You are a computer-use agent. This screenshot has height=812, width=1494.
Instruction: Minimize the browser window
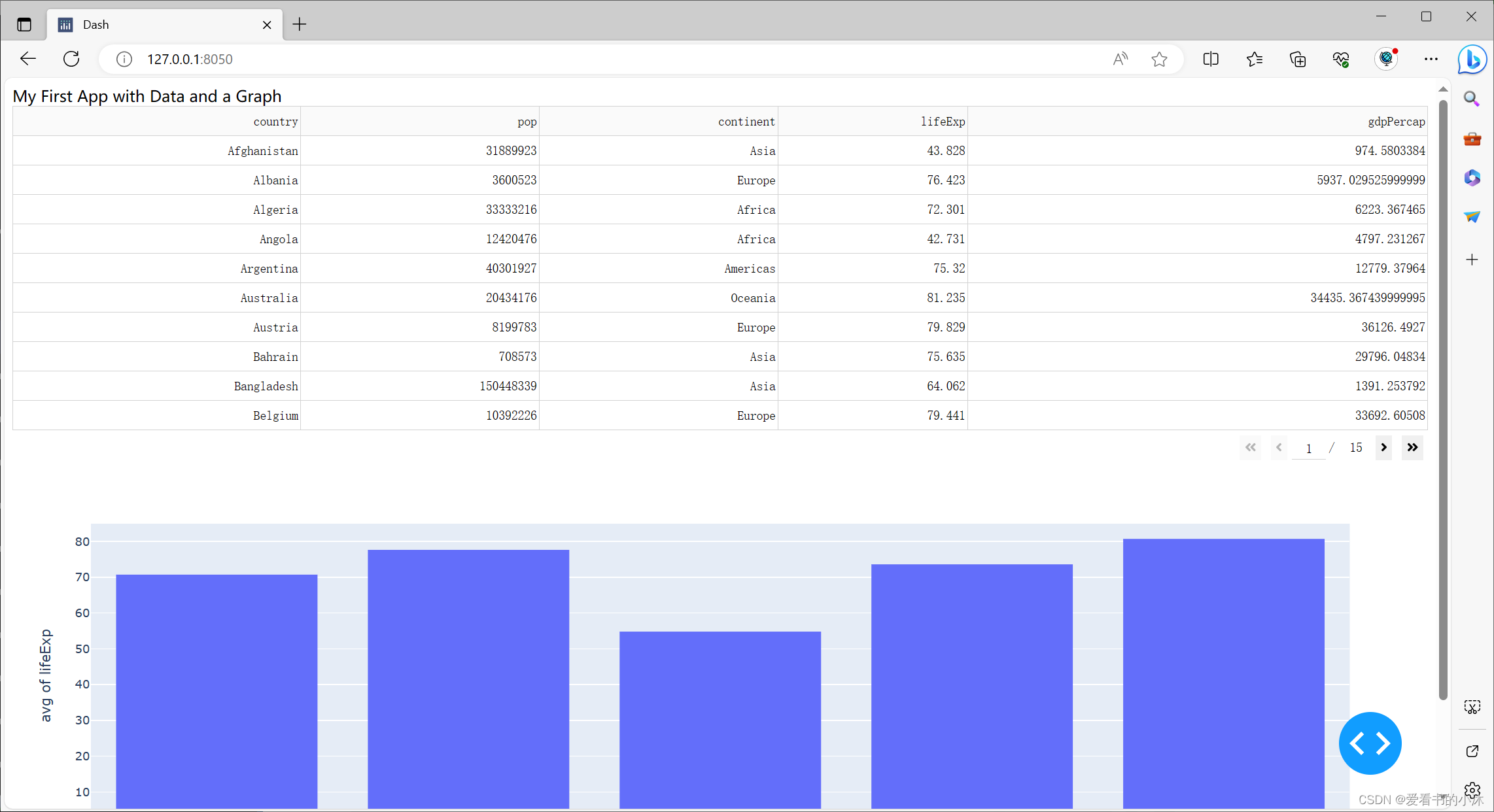pyautogui.click(x=1381, y=16)
